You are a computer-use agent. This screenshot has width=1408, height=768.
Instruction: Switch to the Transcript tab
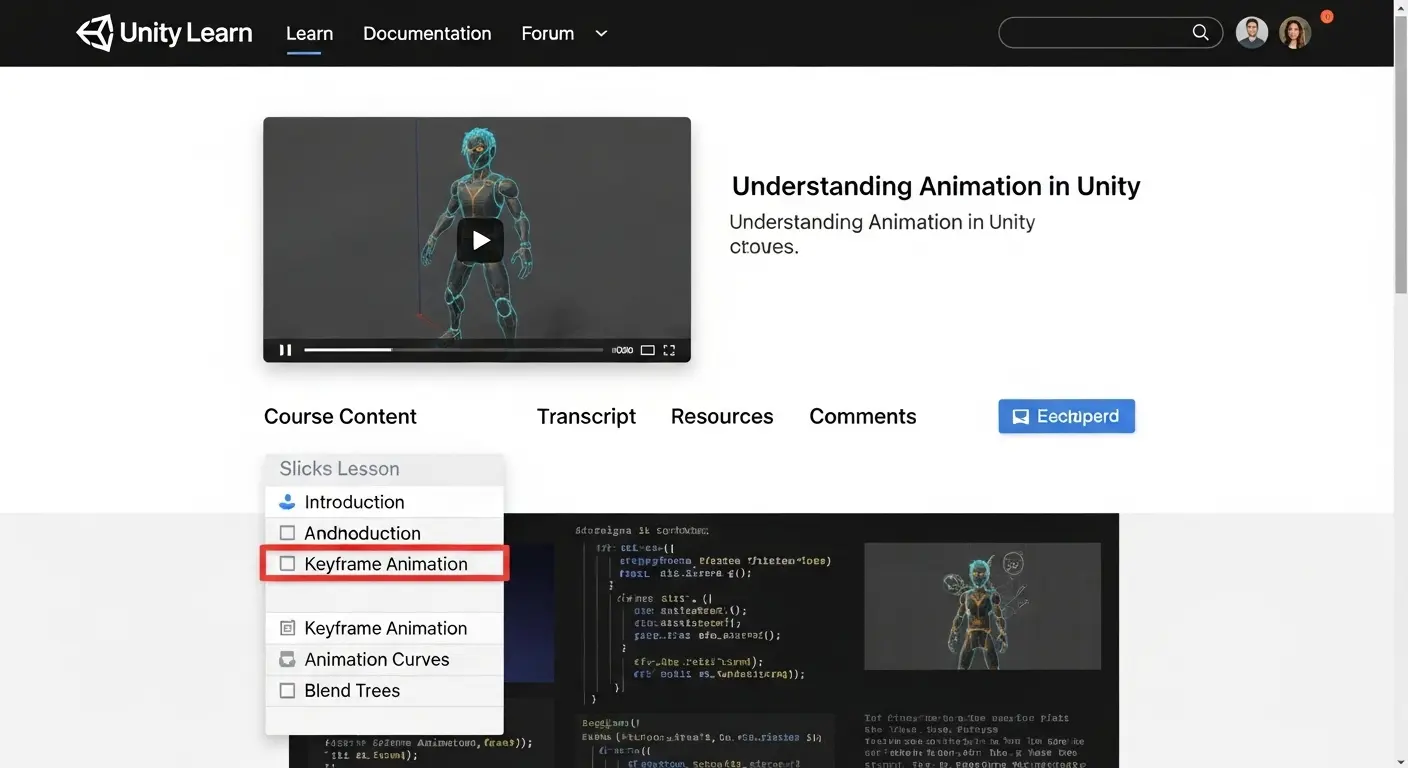click(x=586, y=416)
